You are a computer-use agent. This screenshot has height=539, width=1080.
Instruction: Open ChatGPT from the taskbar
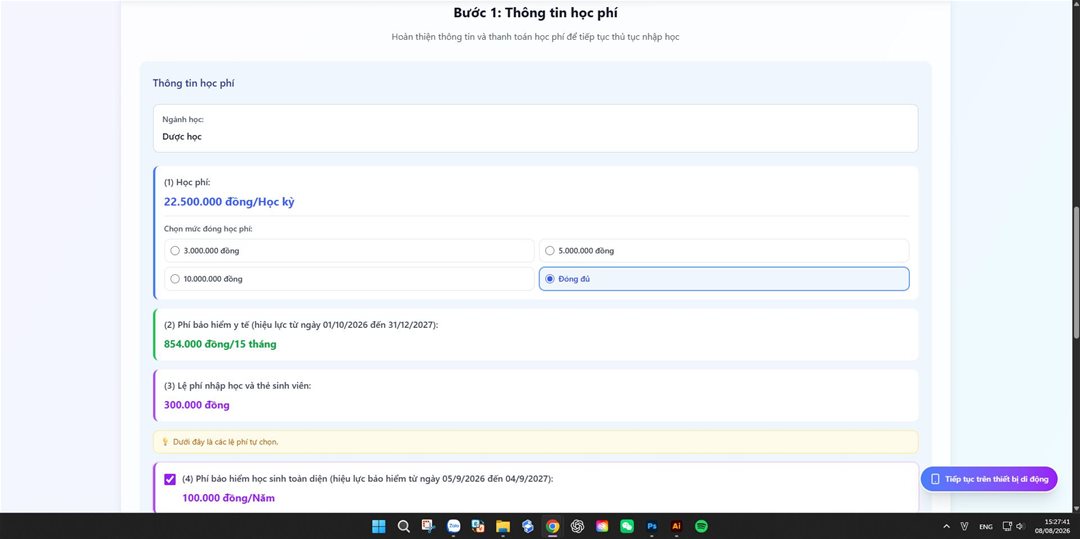577,527
